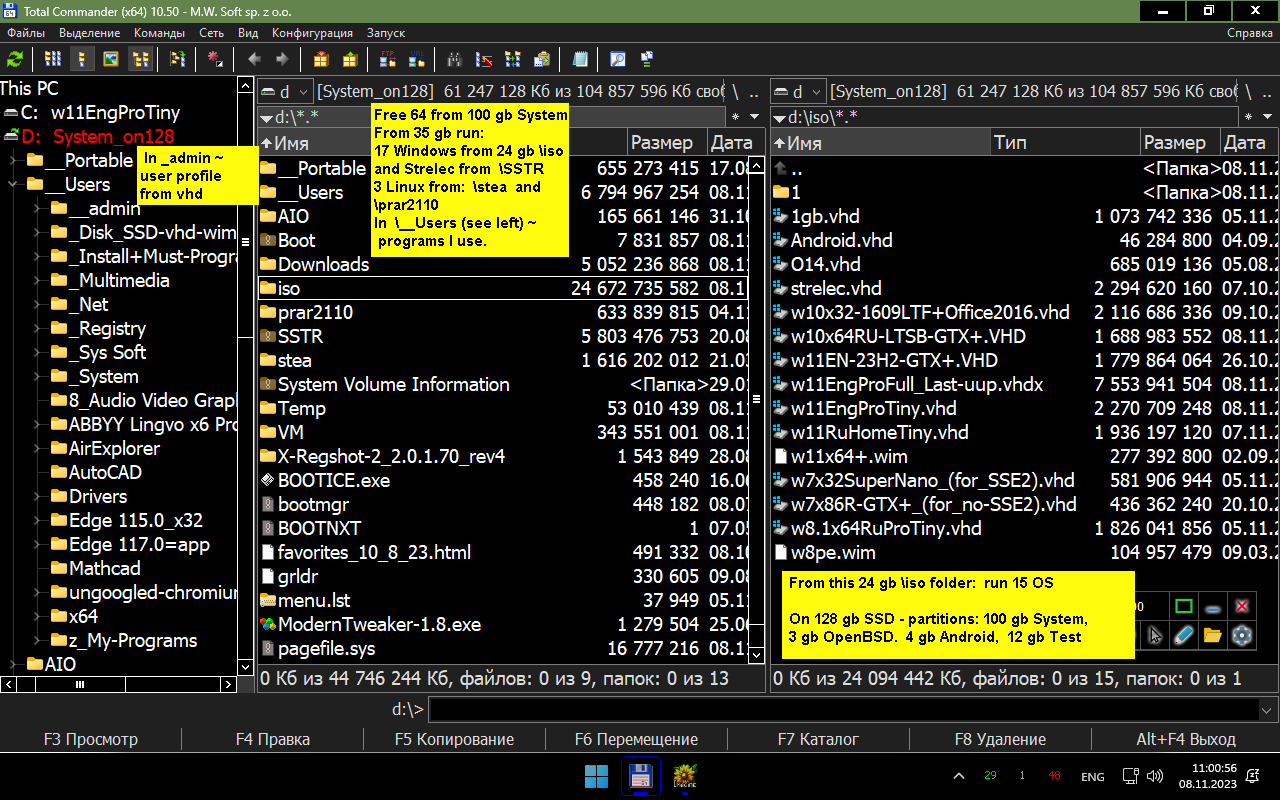Expand the AIO tree folder

click(x=13, y=664)
